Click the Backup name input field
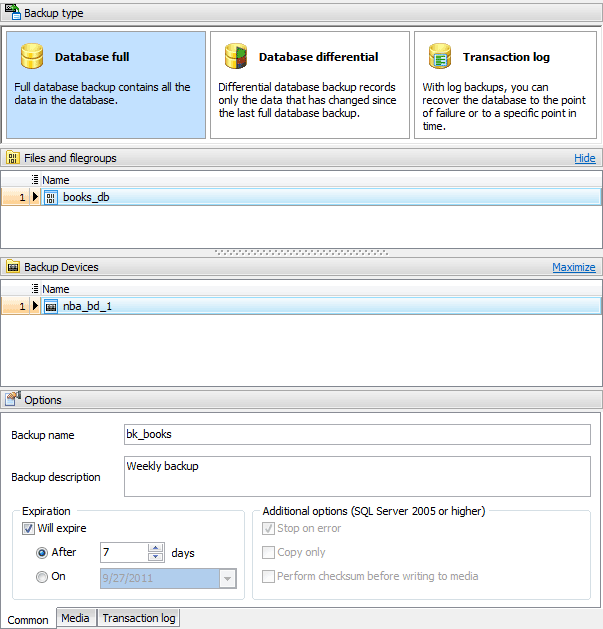 (357, 435)
